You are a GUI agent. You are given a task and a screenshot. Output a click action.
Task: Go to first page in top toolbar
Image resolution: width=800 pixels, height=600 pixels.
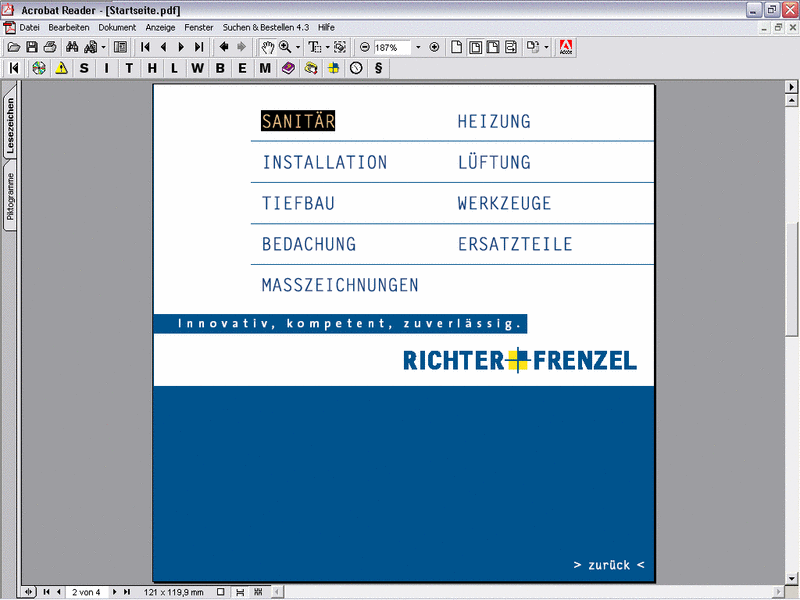[x=145, y=47]
